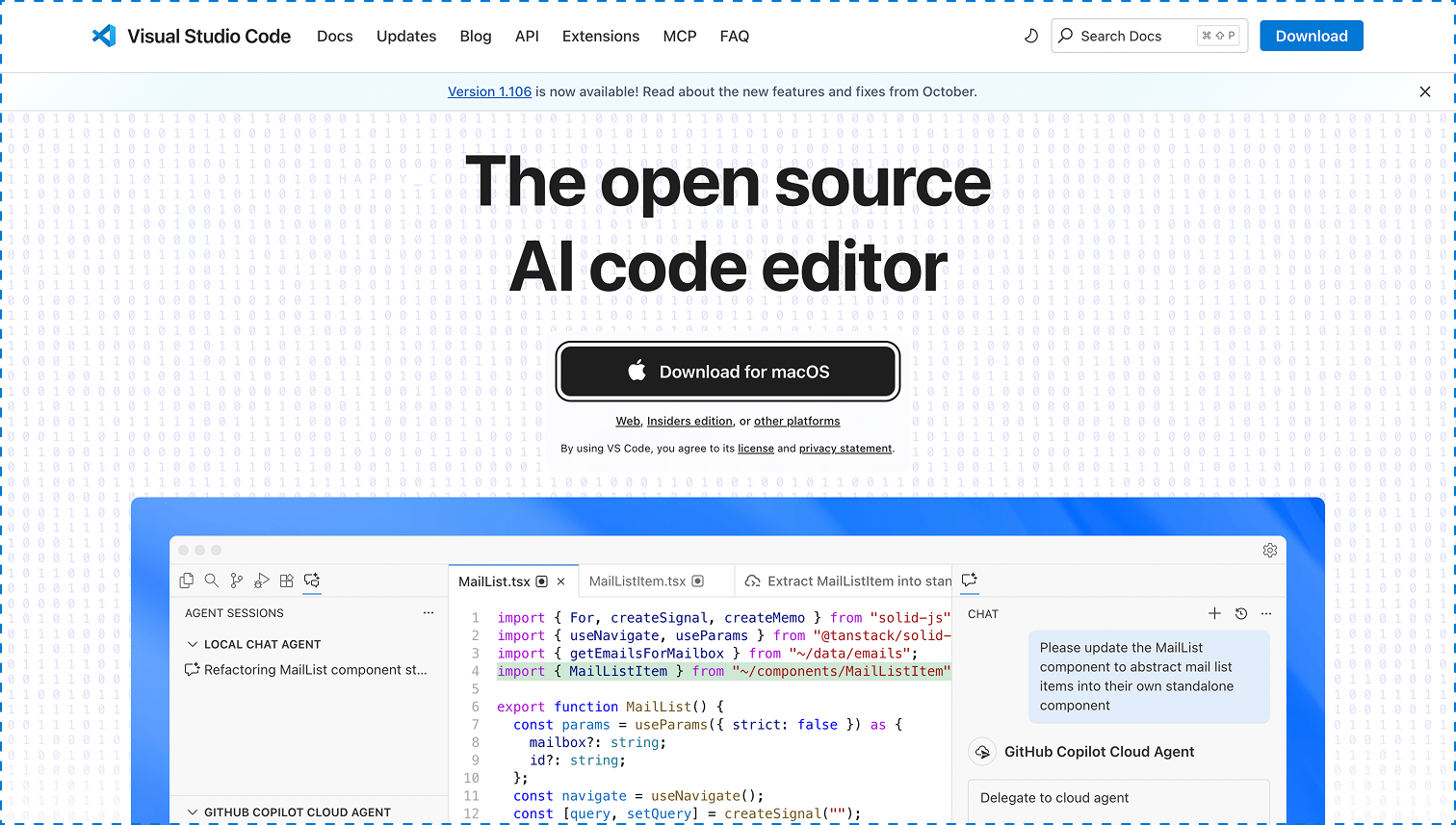Click the blue Download button in the header
1456x825 pixels.
coord(1312,36)
